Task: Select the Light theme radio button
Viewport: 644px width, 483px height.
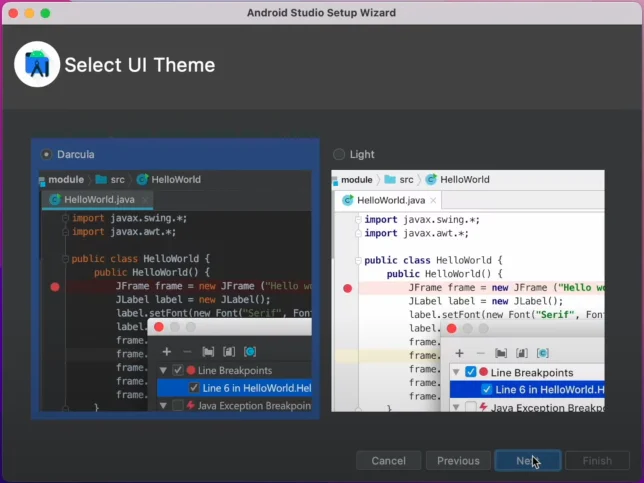Action: click(x=339, y=154)
